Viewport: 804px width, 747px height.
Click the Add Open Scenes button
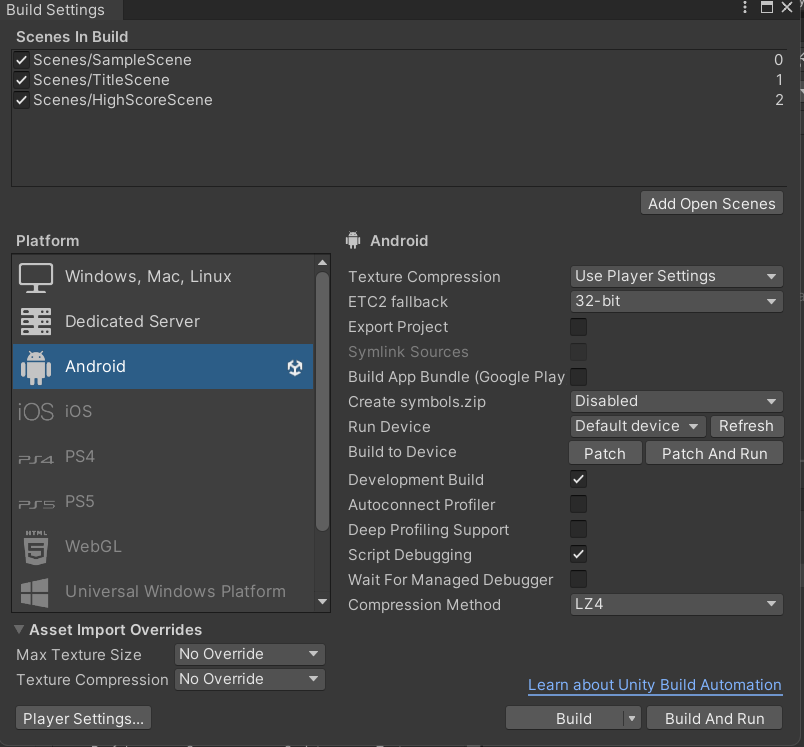712,204
